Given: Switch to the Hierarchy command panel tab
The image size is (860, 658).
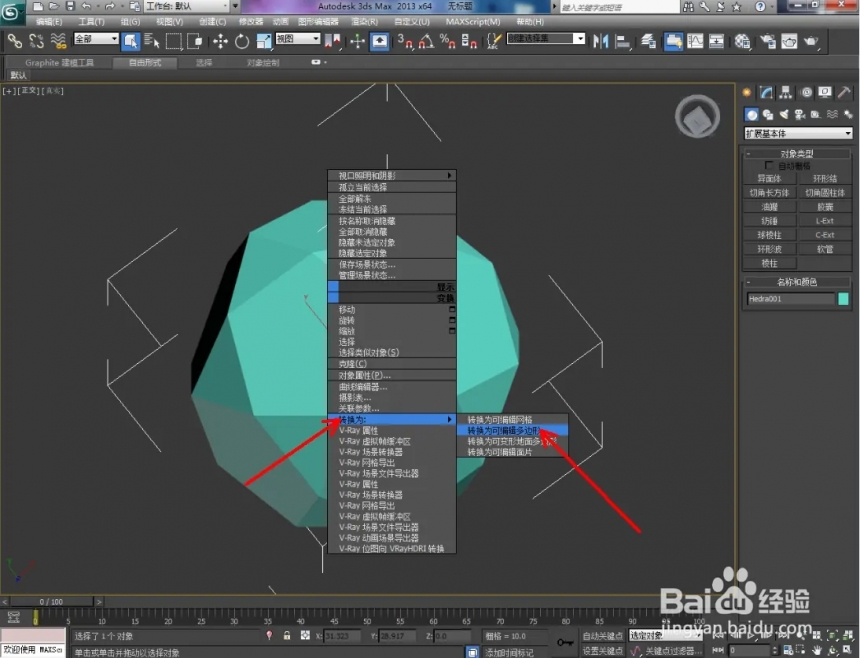Looking at the screenshot, I should pos(786,93).
